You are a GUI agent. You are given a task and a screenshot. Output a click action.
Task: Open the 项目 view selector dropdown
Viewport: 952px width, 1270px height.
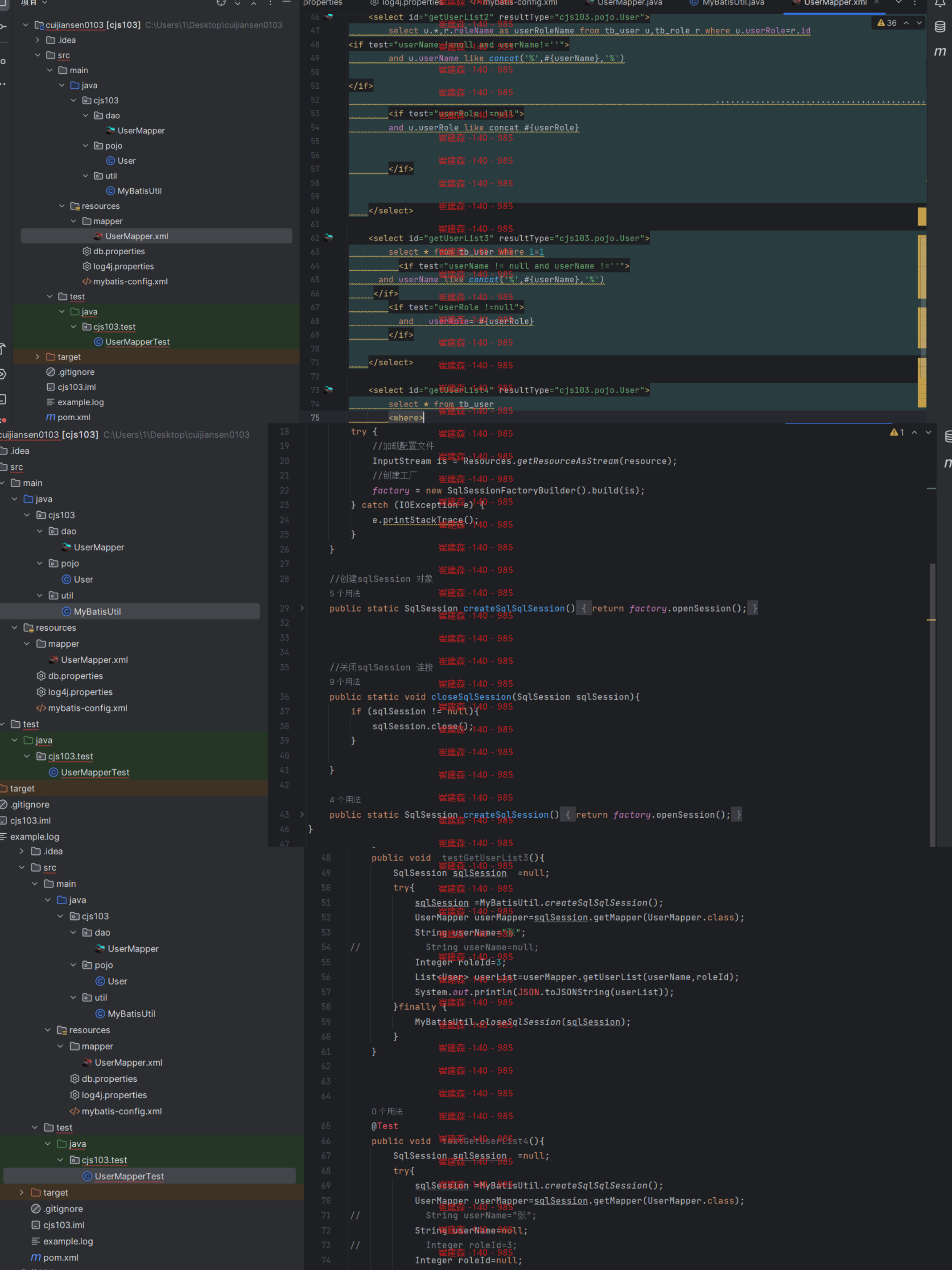click(x=34, y=3)
